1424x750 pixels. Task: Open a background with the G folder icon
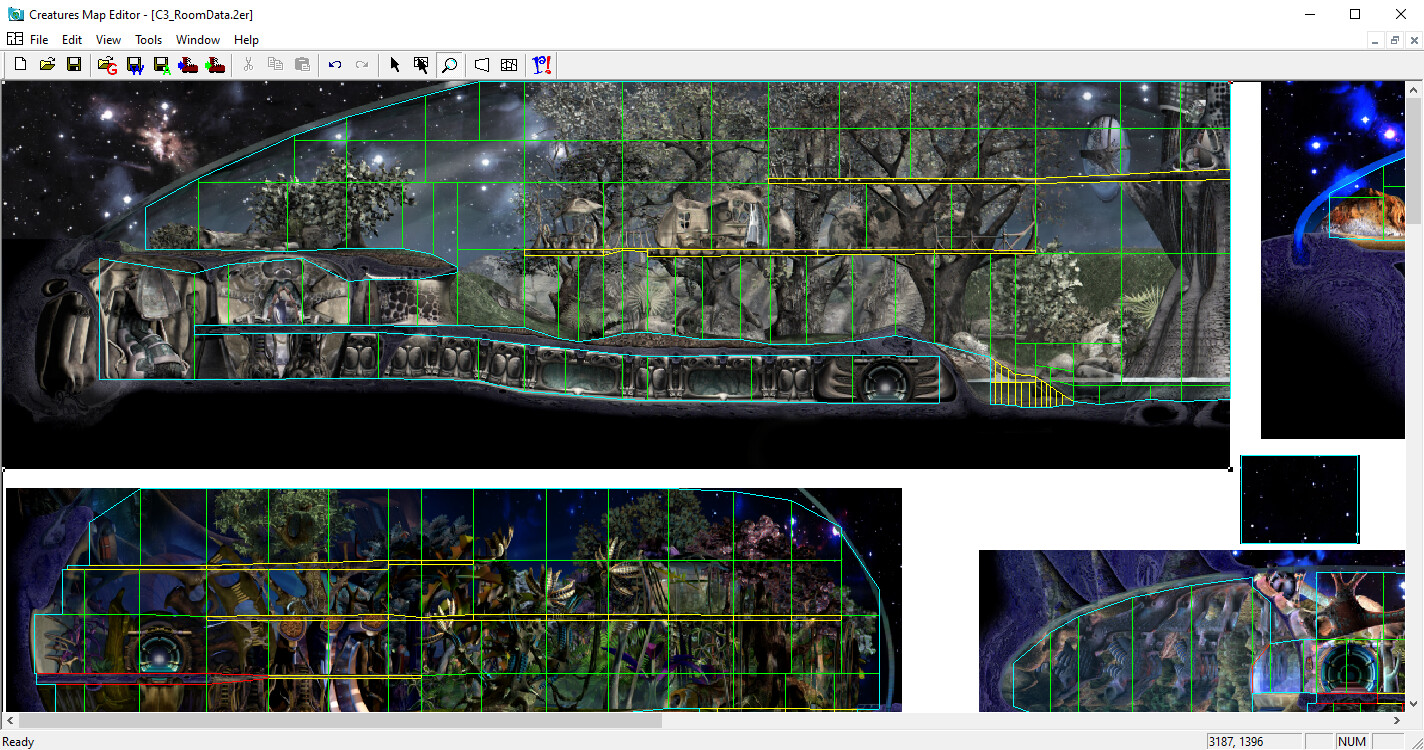107,64
